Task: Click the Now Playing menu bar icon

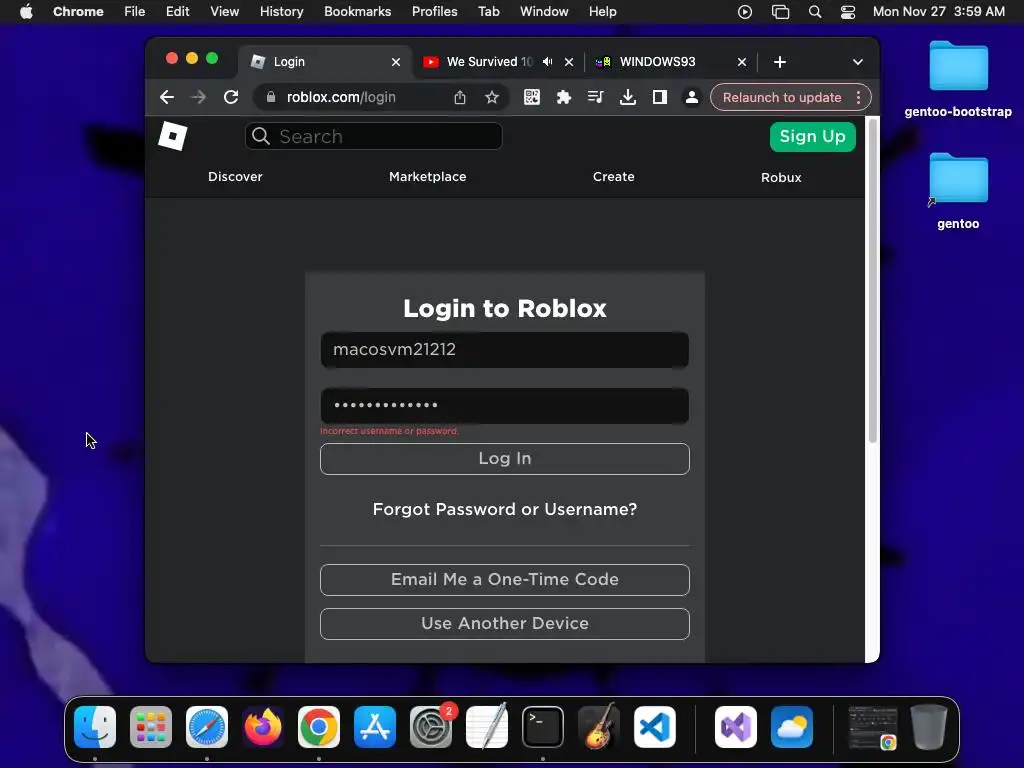Action: (744, 12)
